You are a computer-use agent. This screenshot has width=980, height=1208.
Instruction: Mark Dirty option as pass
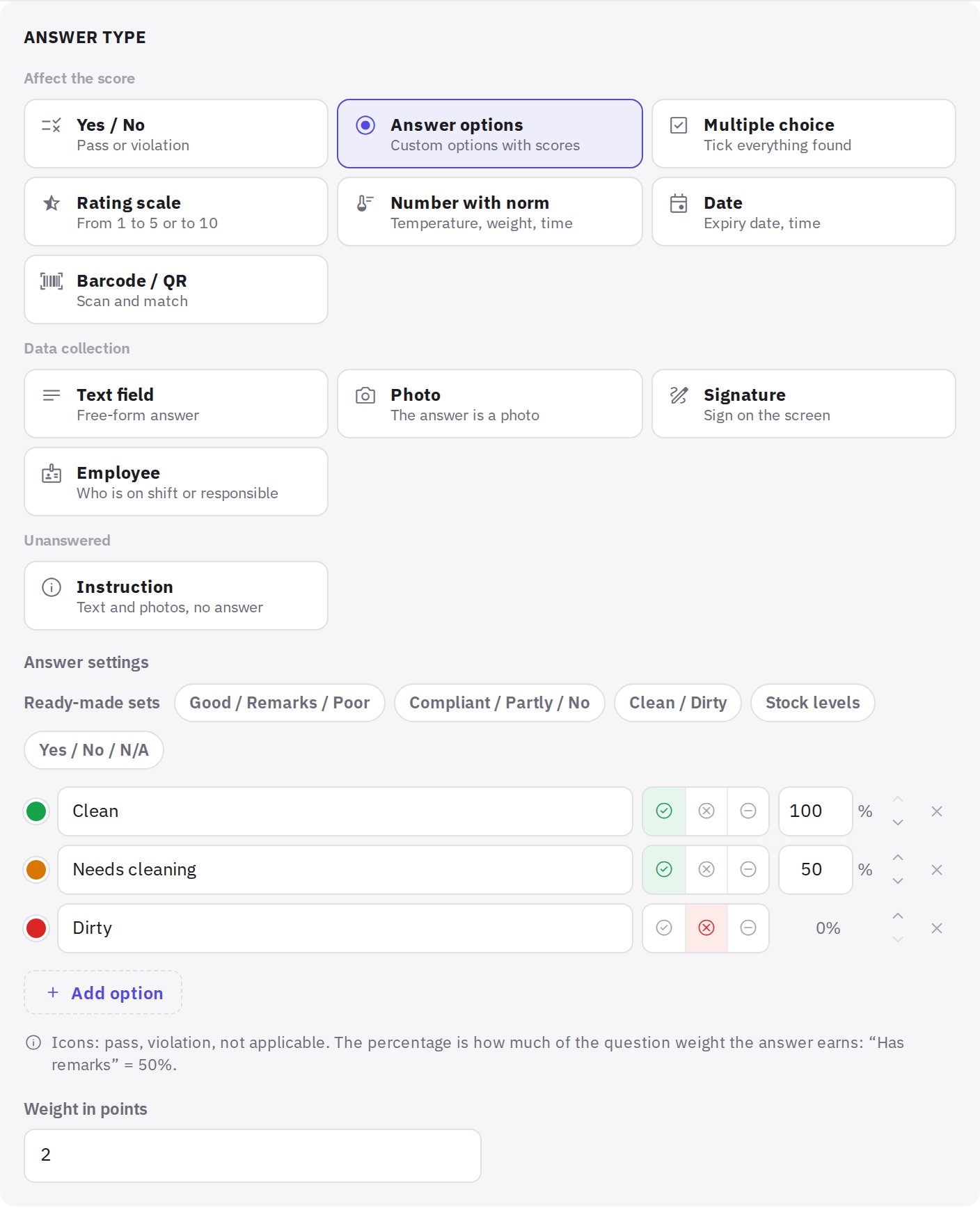[664, 928]
